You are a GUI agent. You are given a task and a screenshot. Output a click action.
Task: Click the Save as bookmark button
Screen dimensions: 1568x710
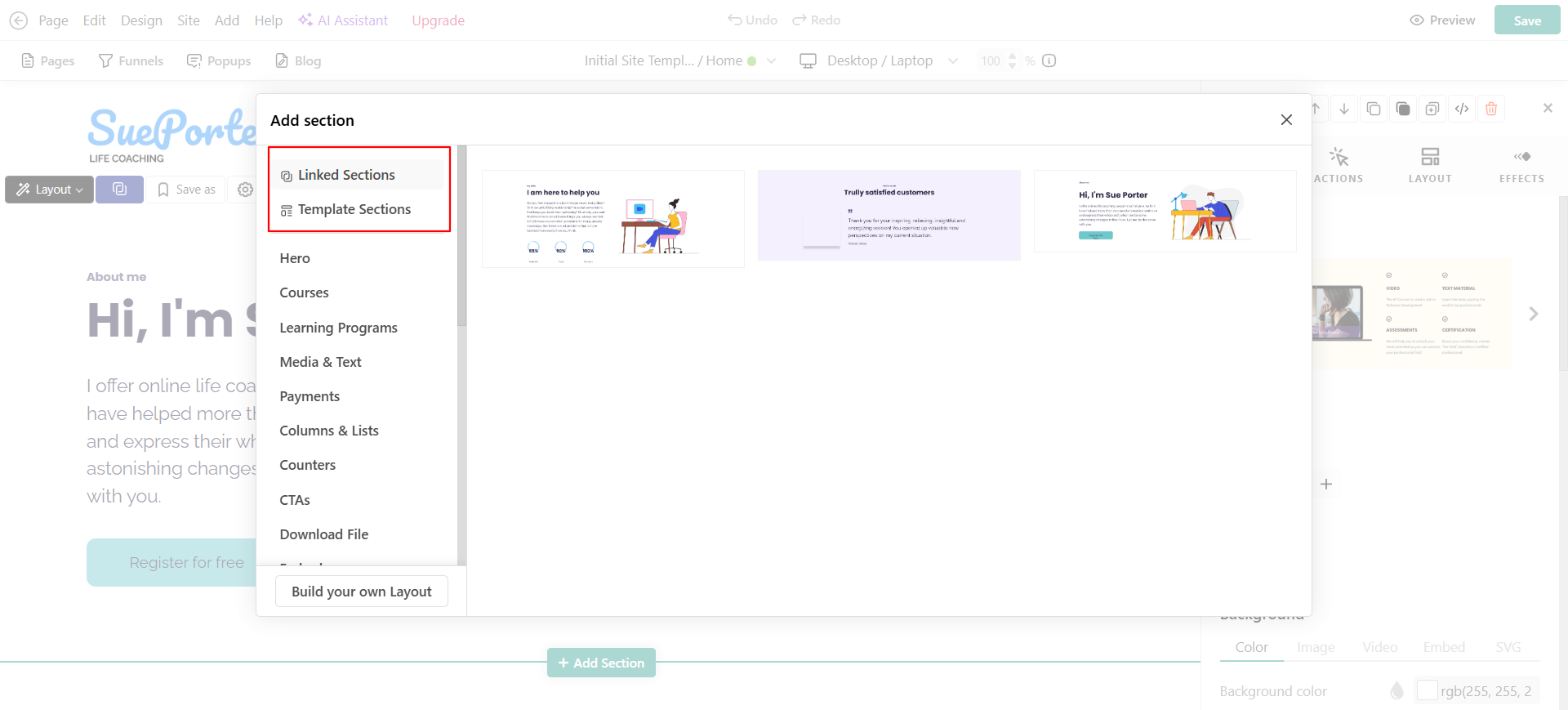click(x=186, y=190)
